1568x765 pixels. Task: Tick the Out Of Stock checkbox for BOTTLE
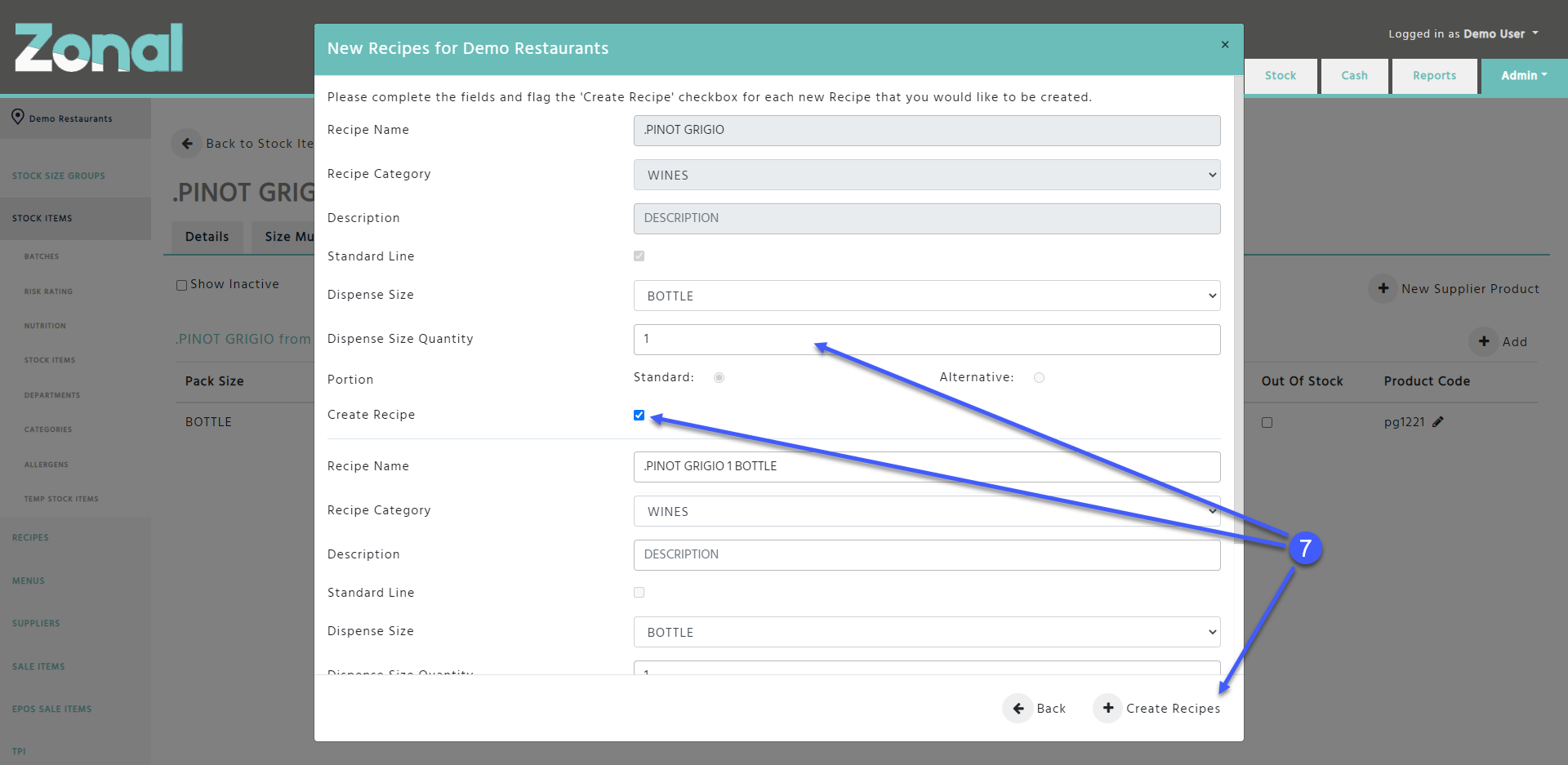pos(1267,422)
